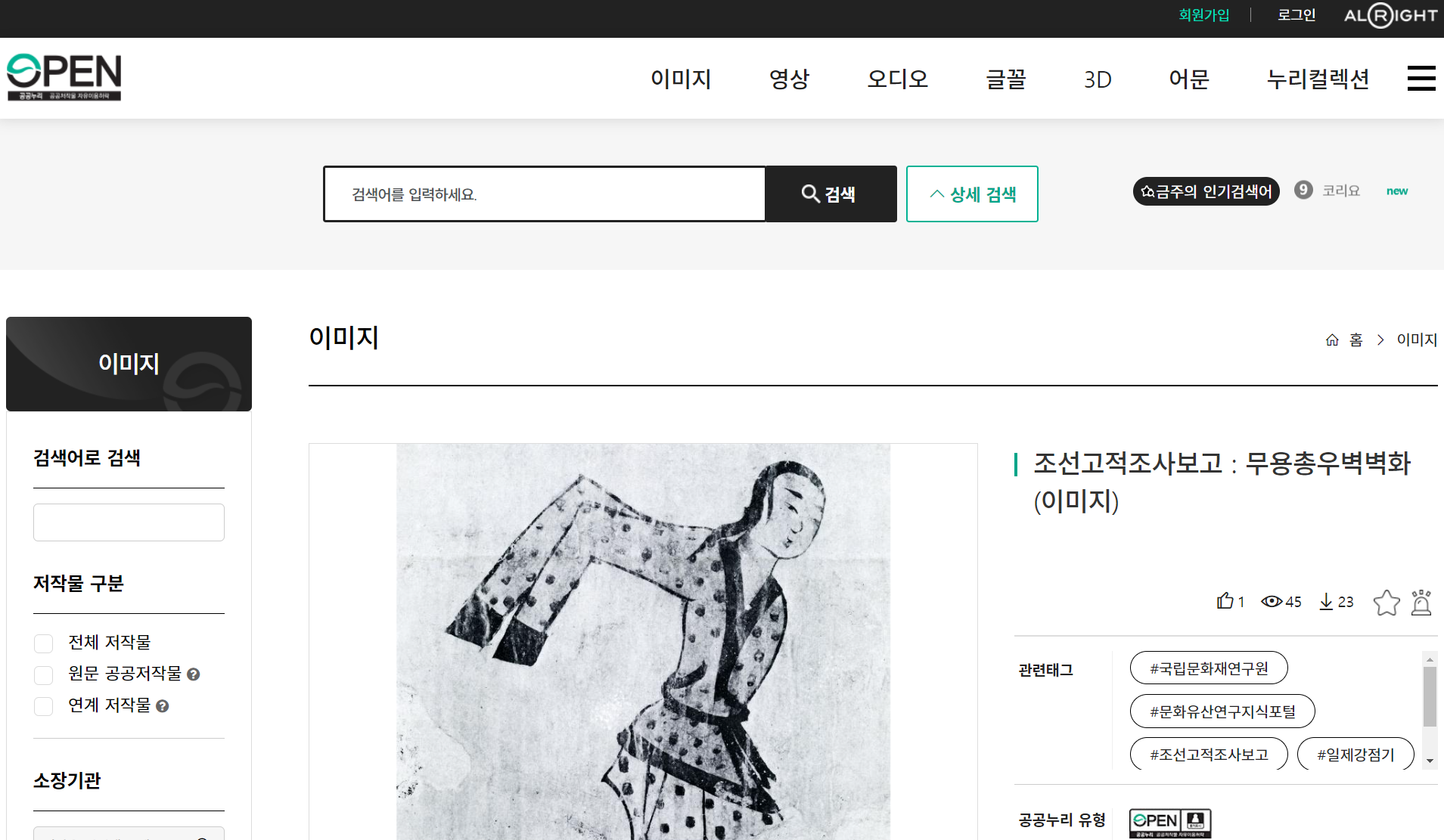Viewport: 1444px width, 840px height.
Task: Expand the 상세 검색 advanced search
Action: [x=972, y=194]
